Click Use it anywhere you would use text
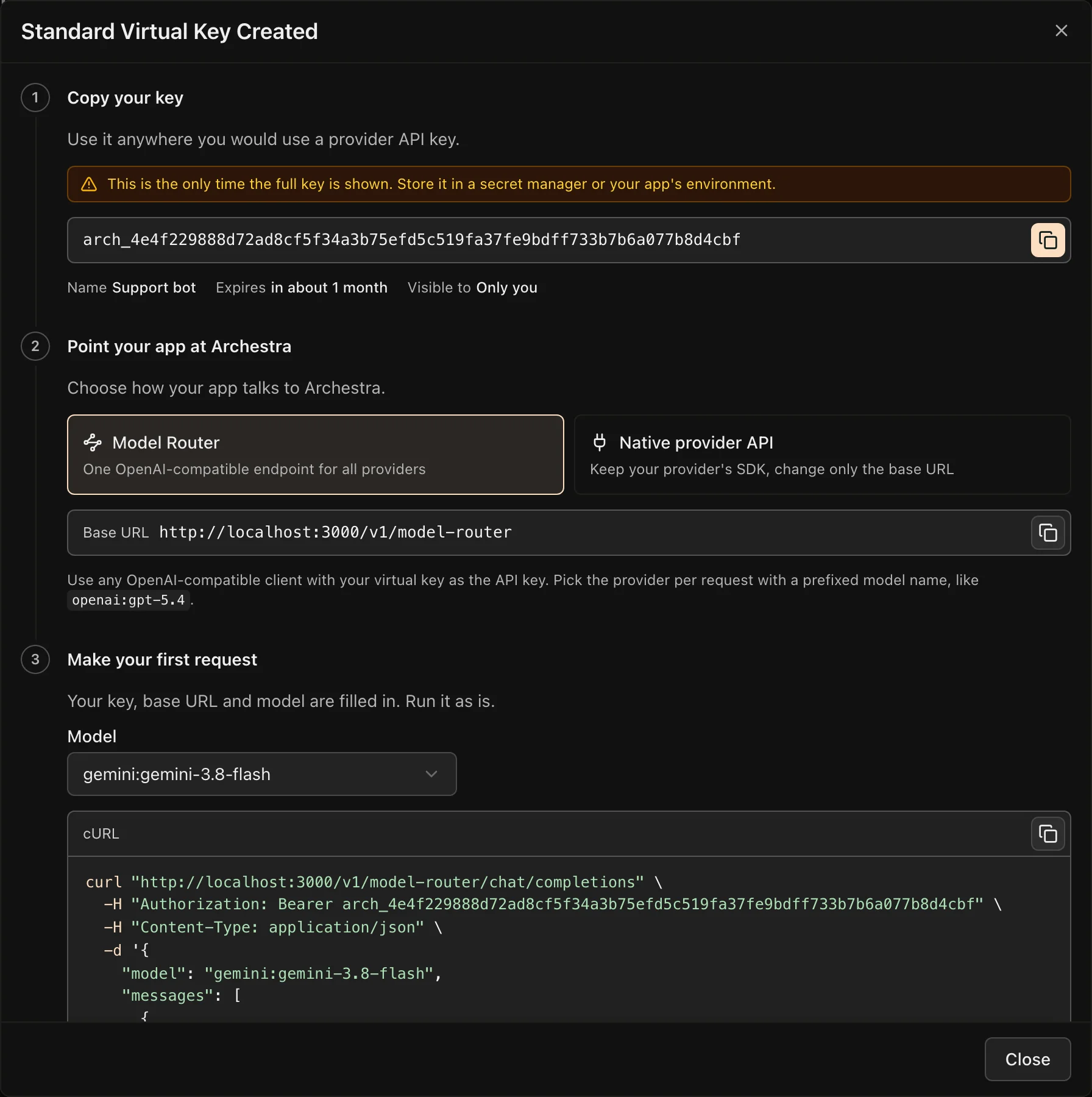Screen dimensions: 1092x1097 coord(263,140)
